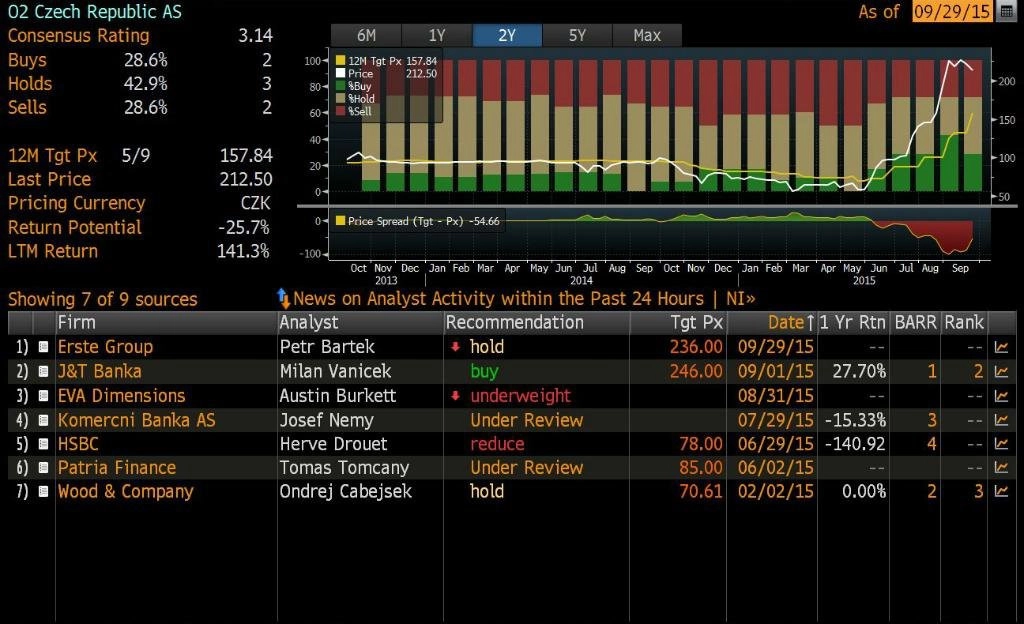Open chart icon for Komercni Banka AS row
Viewport: 1024px width, 624px height.
(x=1001, y=420)
